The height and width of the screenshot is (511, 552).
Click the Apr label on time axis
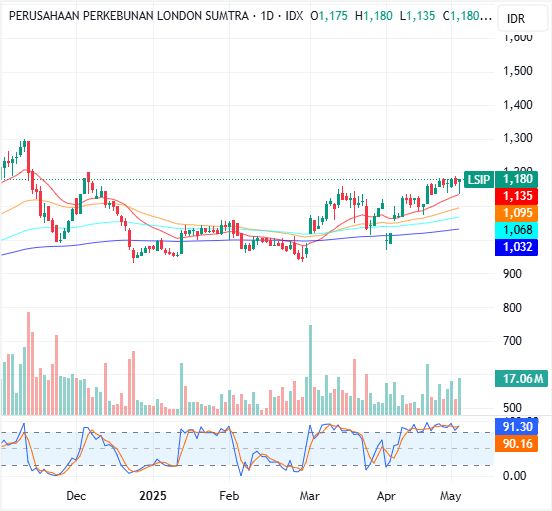pos(386,496)
